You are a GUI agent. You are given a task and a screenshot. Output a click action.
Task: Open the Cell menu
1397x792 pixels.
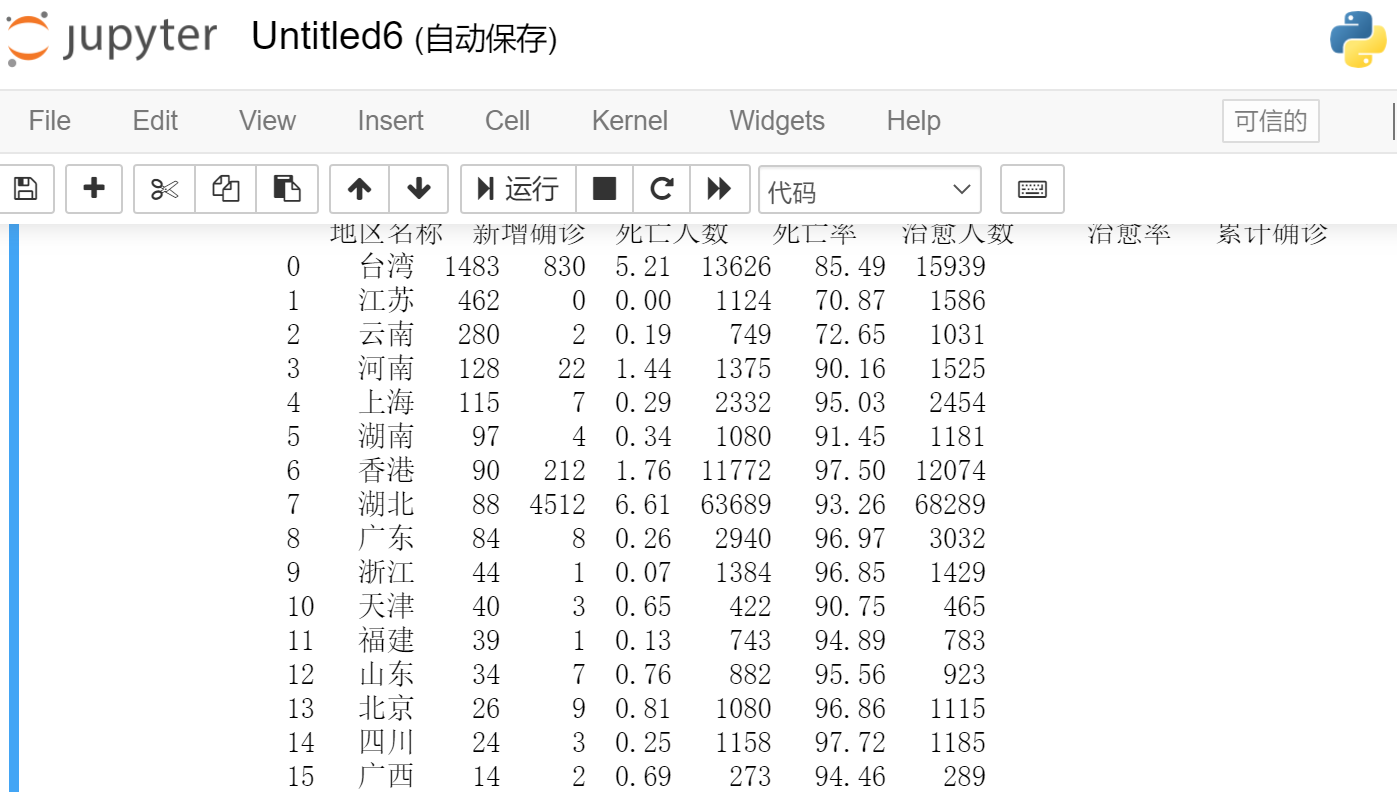click(508, 121)
